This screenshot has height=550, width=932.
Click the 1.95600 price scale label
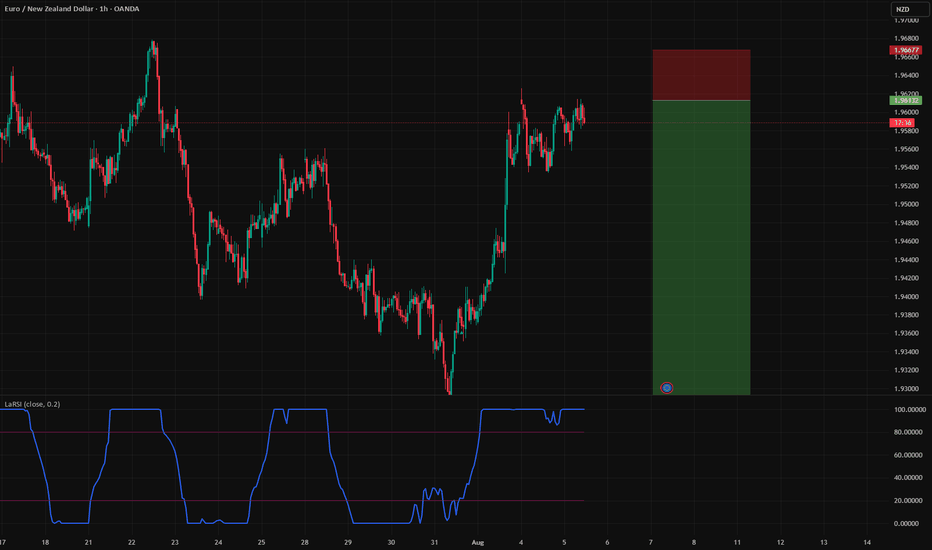point(906,149)
